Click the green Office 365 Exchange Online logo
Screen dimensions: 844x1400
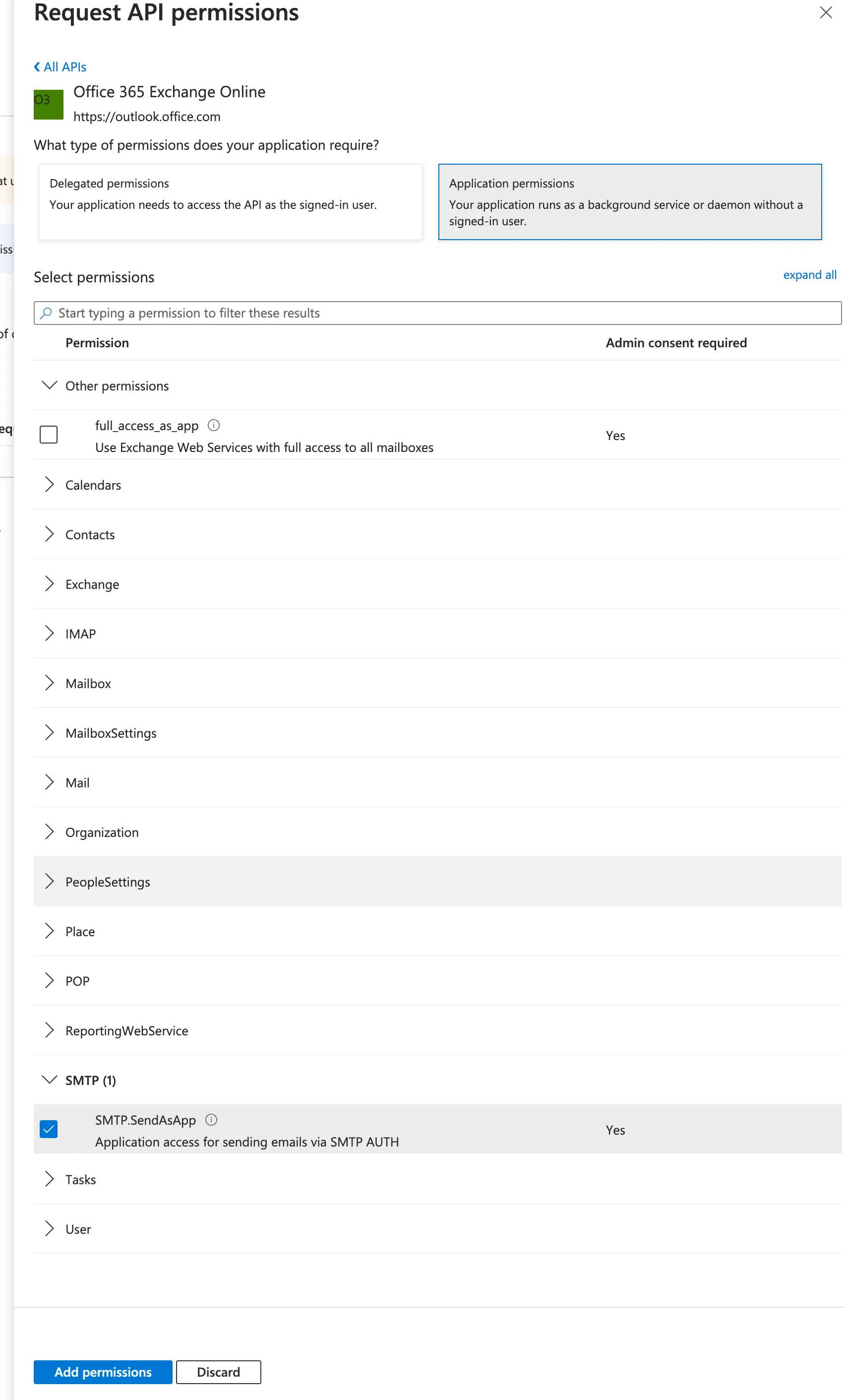[x=48, y=105]
